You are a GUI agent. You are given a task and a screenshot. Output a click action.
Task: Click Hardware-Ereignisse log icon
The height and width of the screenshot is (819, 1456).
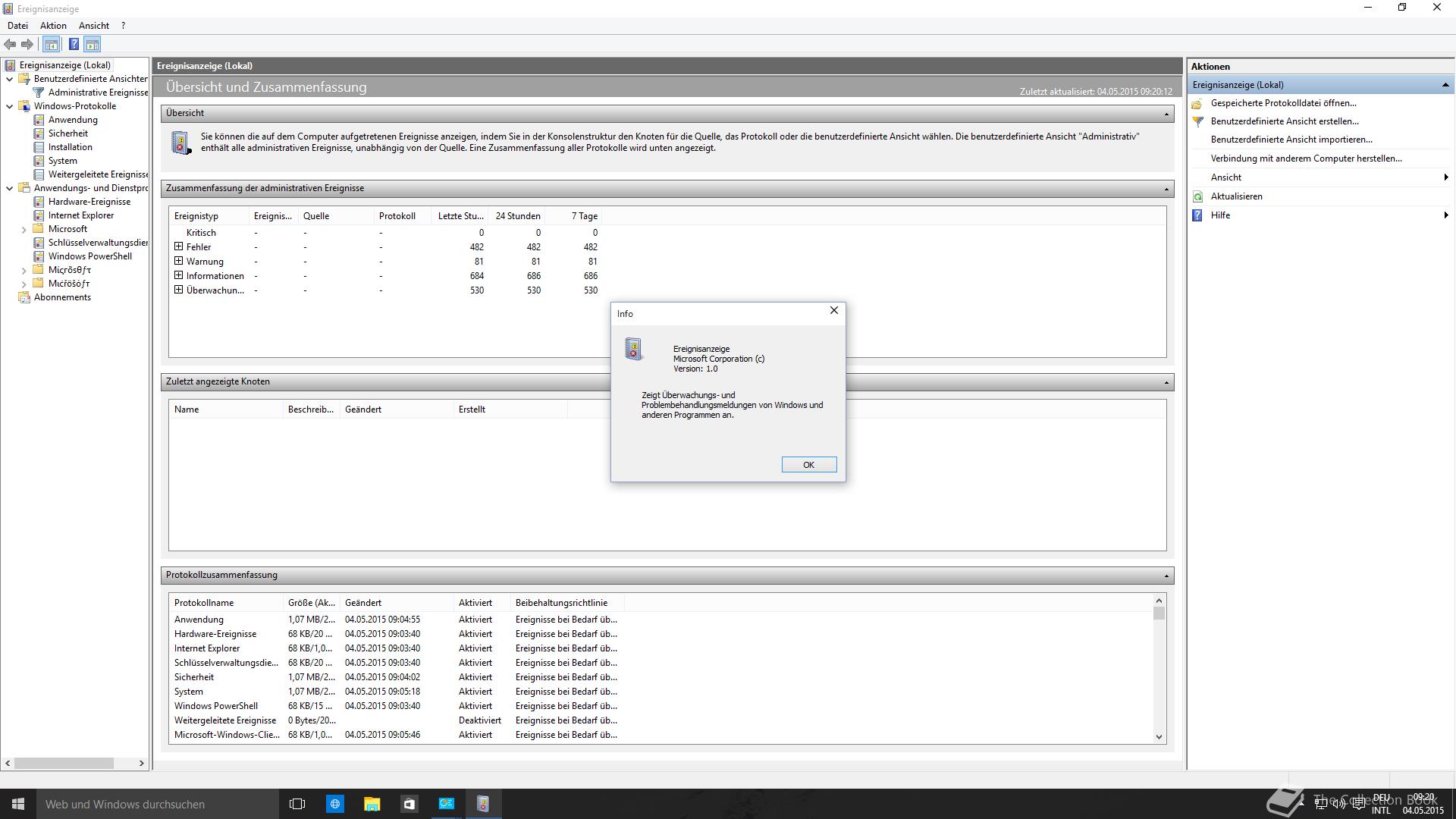[39, 202]
